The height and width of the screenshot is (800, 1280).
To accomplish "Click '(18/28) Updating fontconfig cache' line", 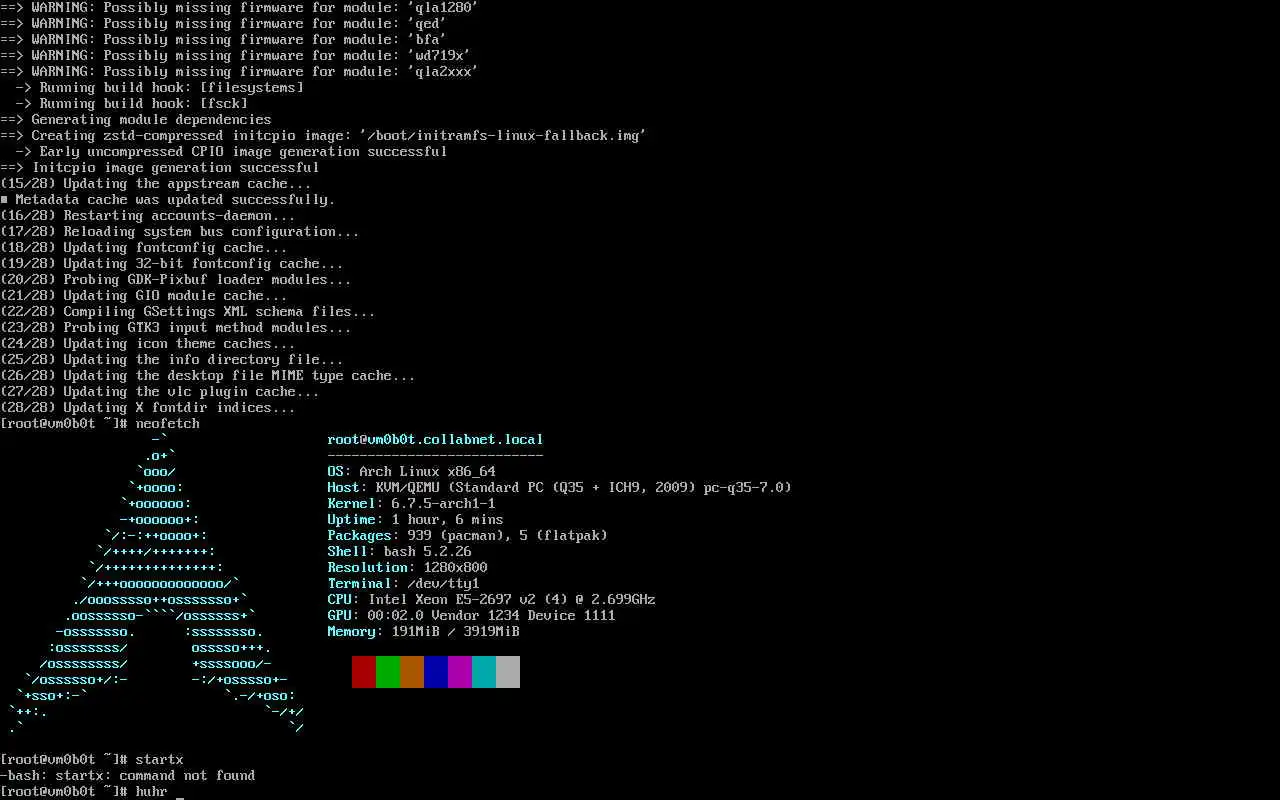I will pyautogui.click(x=144, y=248).
